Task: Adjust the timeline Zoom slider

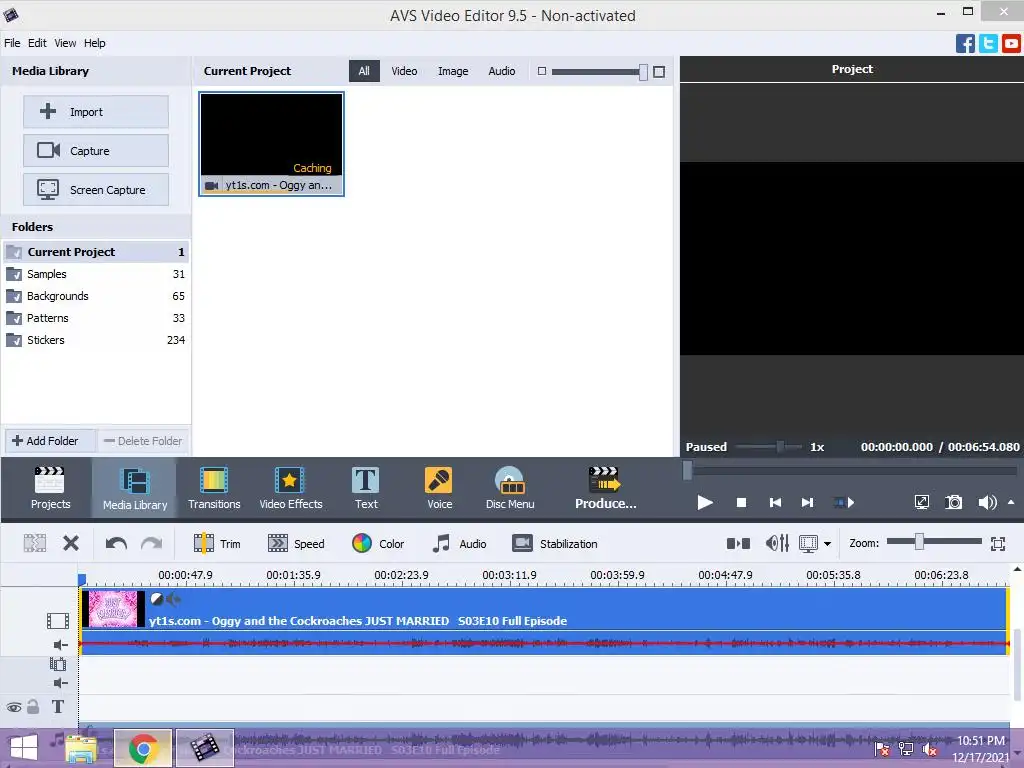Action: pyautogui.click(x=919, y=541)
